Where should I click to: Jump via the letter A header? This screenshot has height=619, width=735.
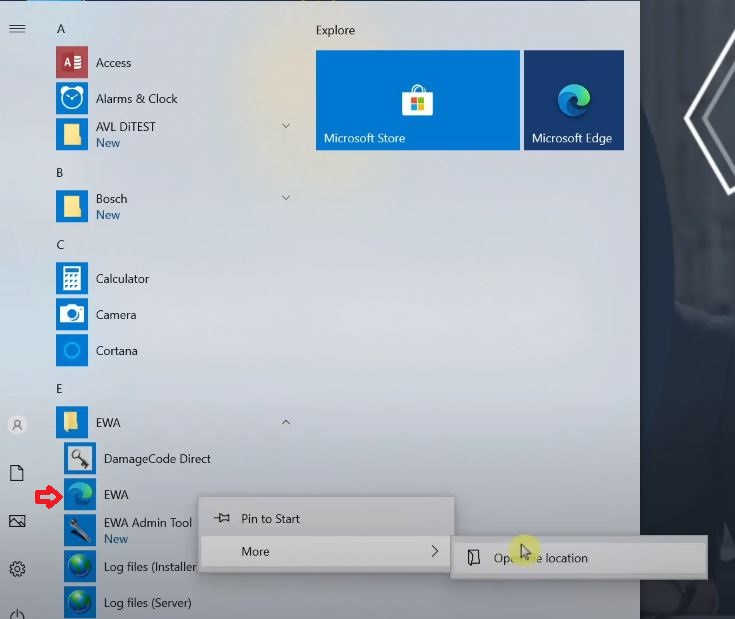click(x=61, y=30)
